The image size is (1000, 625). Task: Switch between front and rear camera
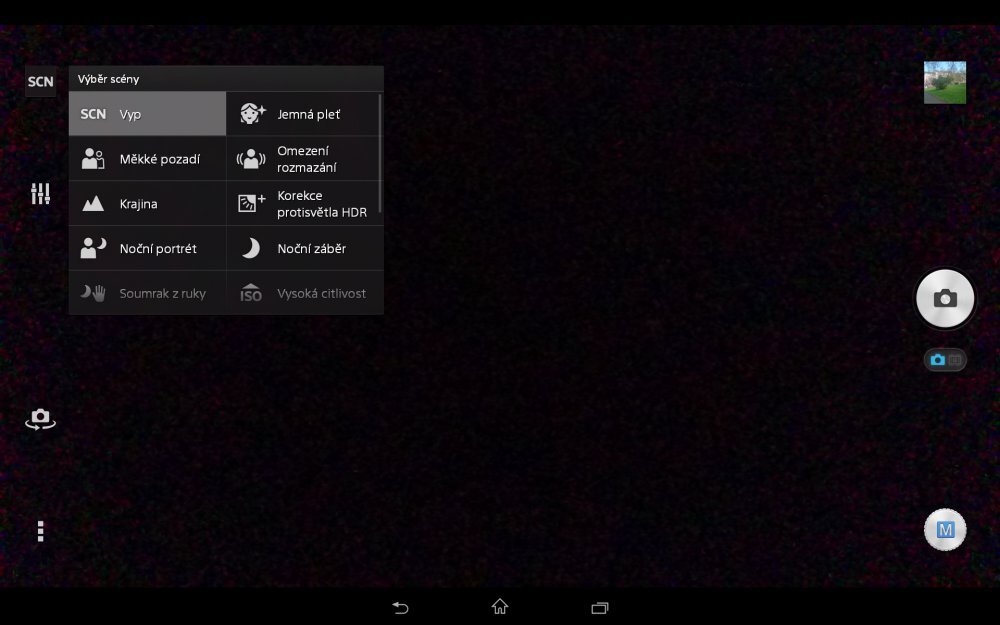[39, 419]
